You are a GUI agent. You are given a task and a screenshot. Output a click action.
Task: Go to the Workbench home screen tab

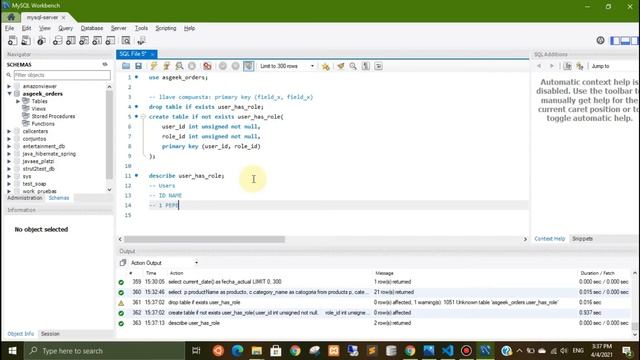click(x=11, y=17)
